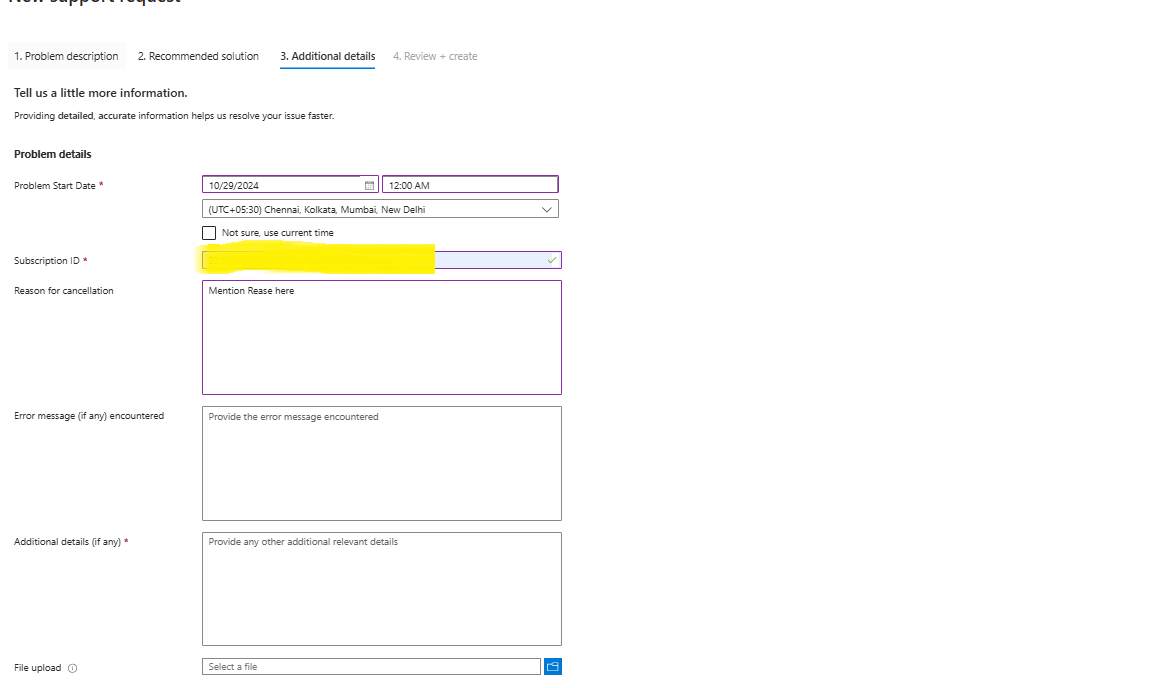Viewport: 1152px width, 688px height.
Task: Click the Reason for cancellation text area
Action: [382, 337]
